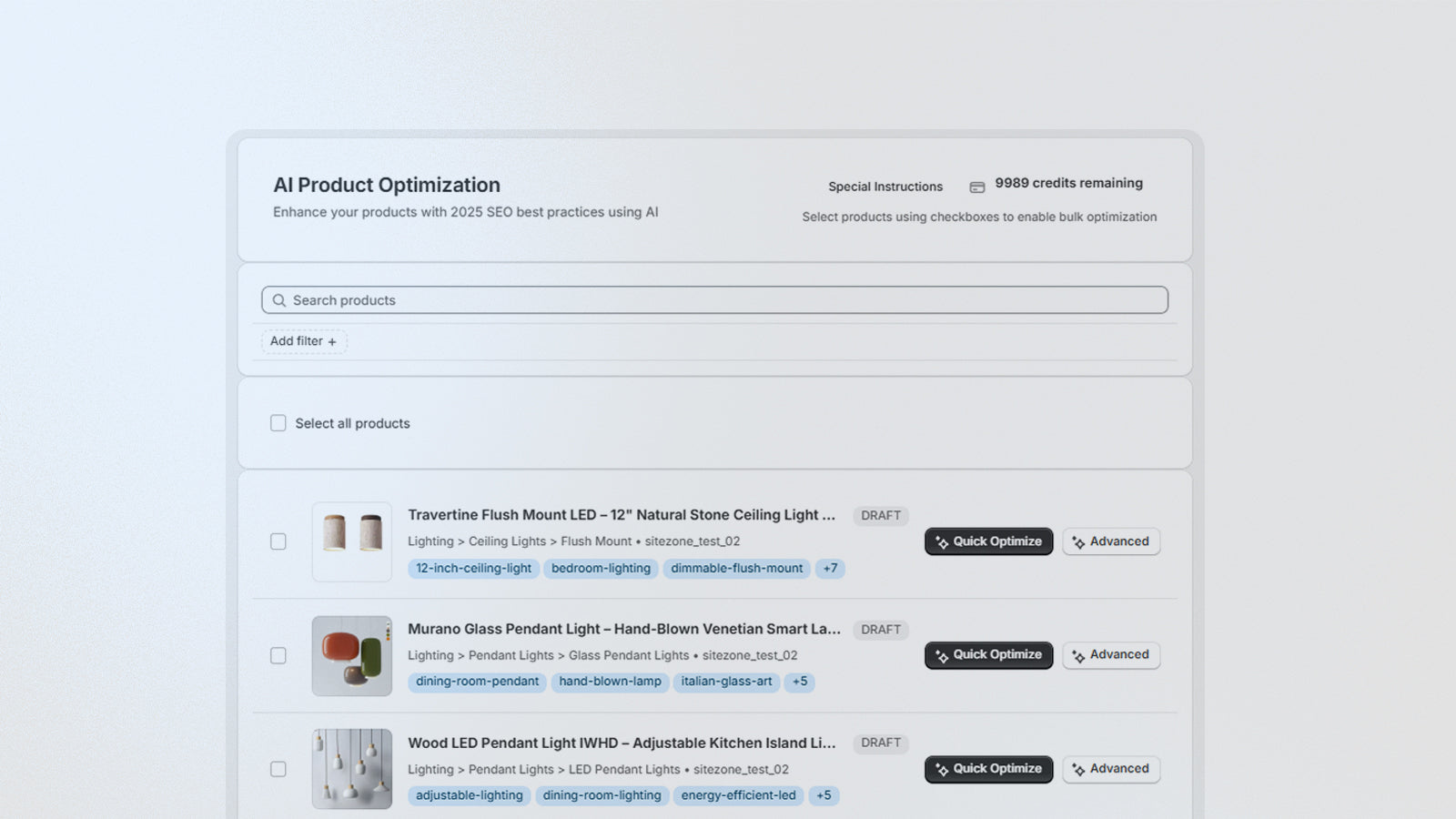Click Quick Optimize for Wood LED Pendant Light

point(988,769)
